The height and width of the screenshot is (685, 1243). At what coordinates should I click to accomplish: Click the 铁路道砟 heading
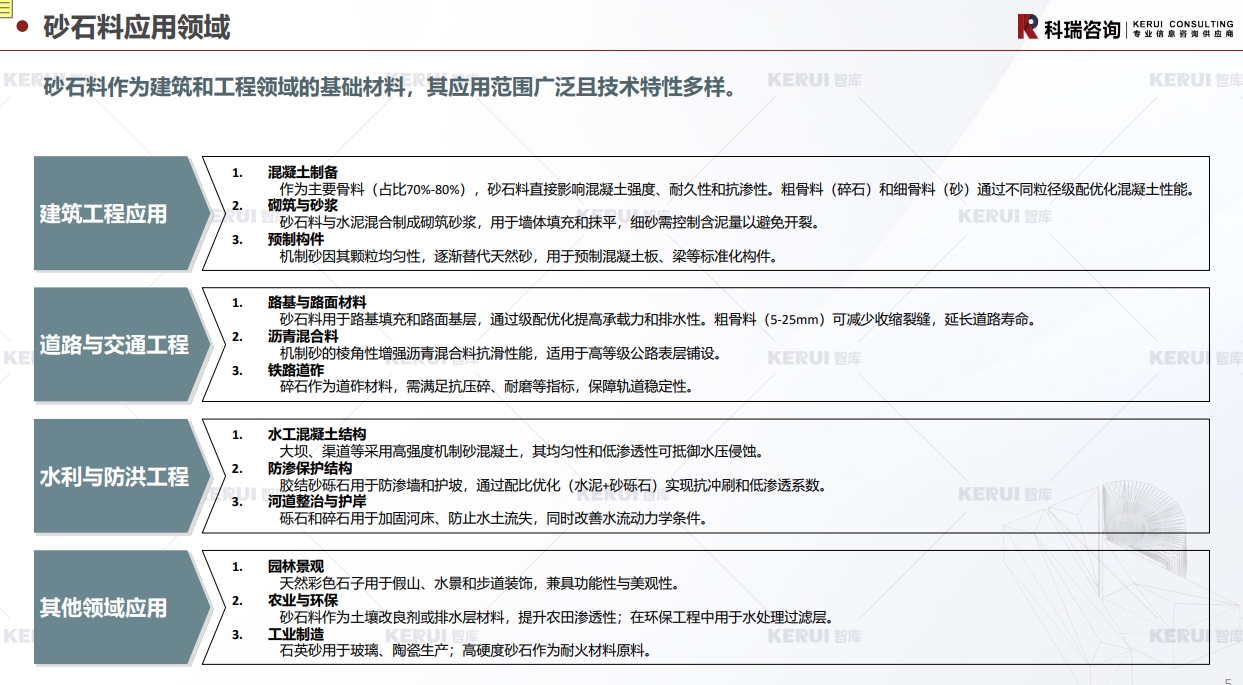(x=296, y=370)
